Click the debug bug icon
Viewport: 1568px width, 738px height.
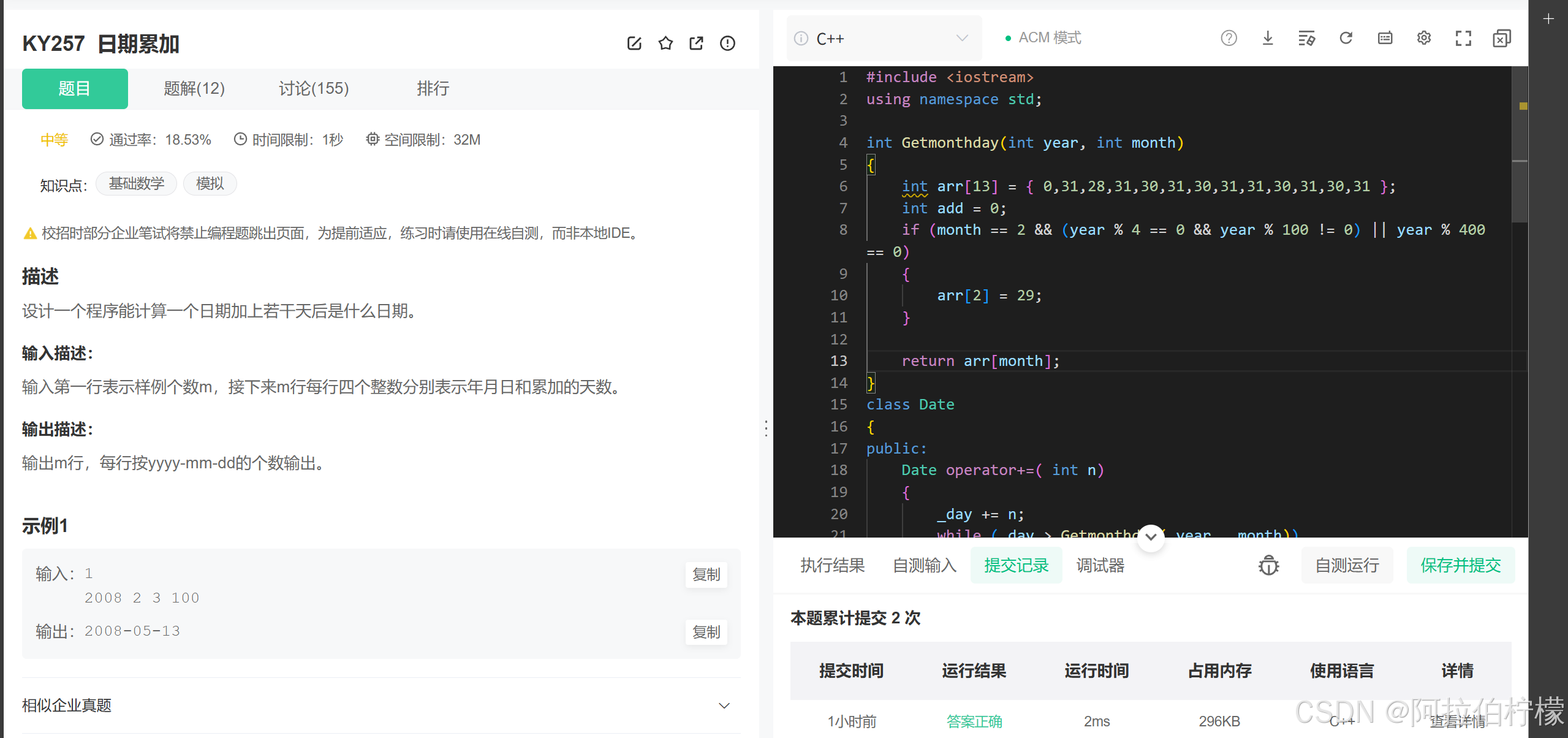tap(1268, 565)
